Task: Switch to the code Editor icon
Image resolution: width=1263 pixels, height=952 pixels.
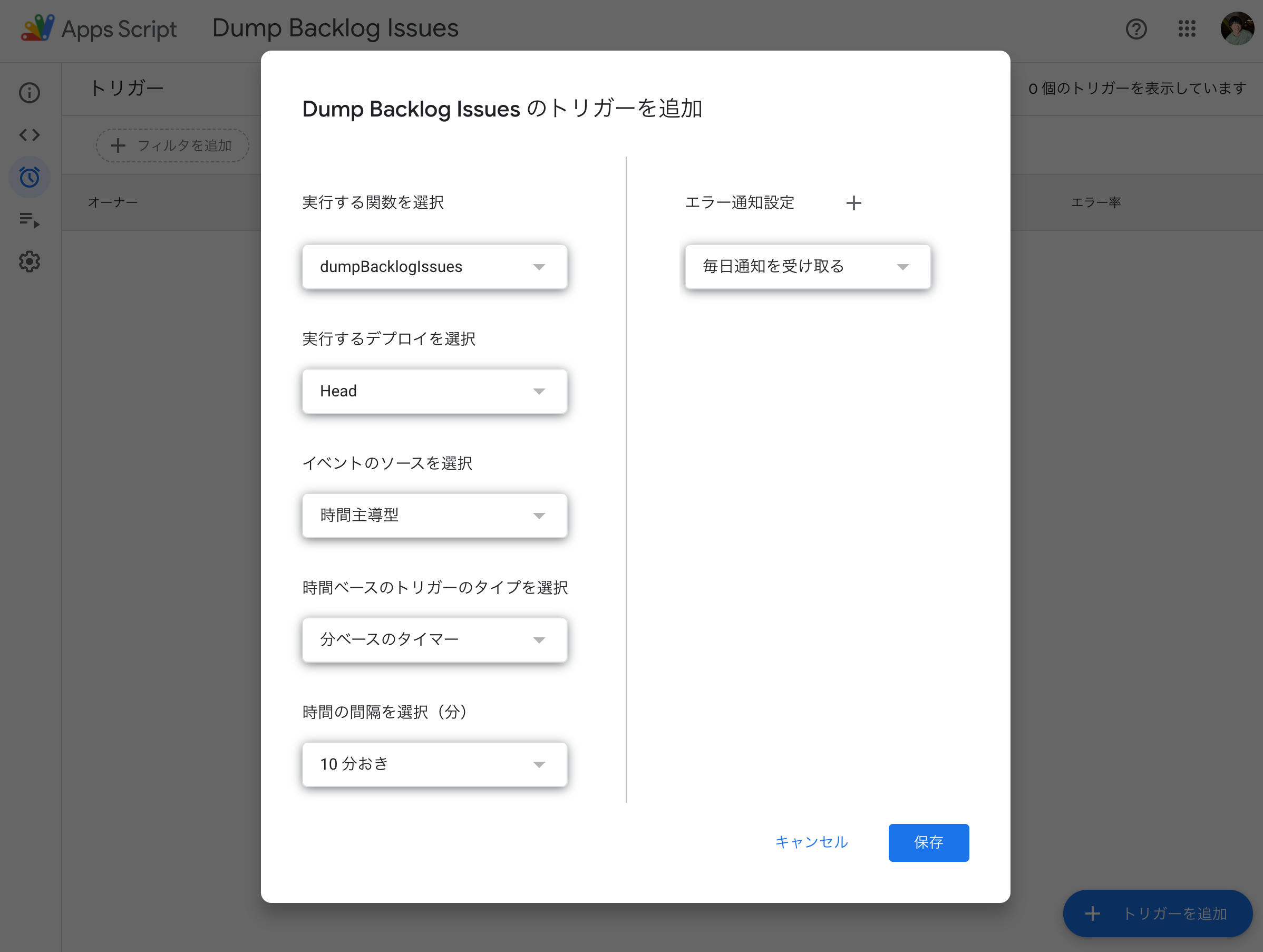Action: click(29, 135)
